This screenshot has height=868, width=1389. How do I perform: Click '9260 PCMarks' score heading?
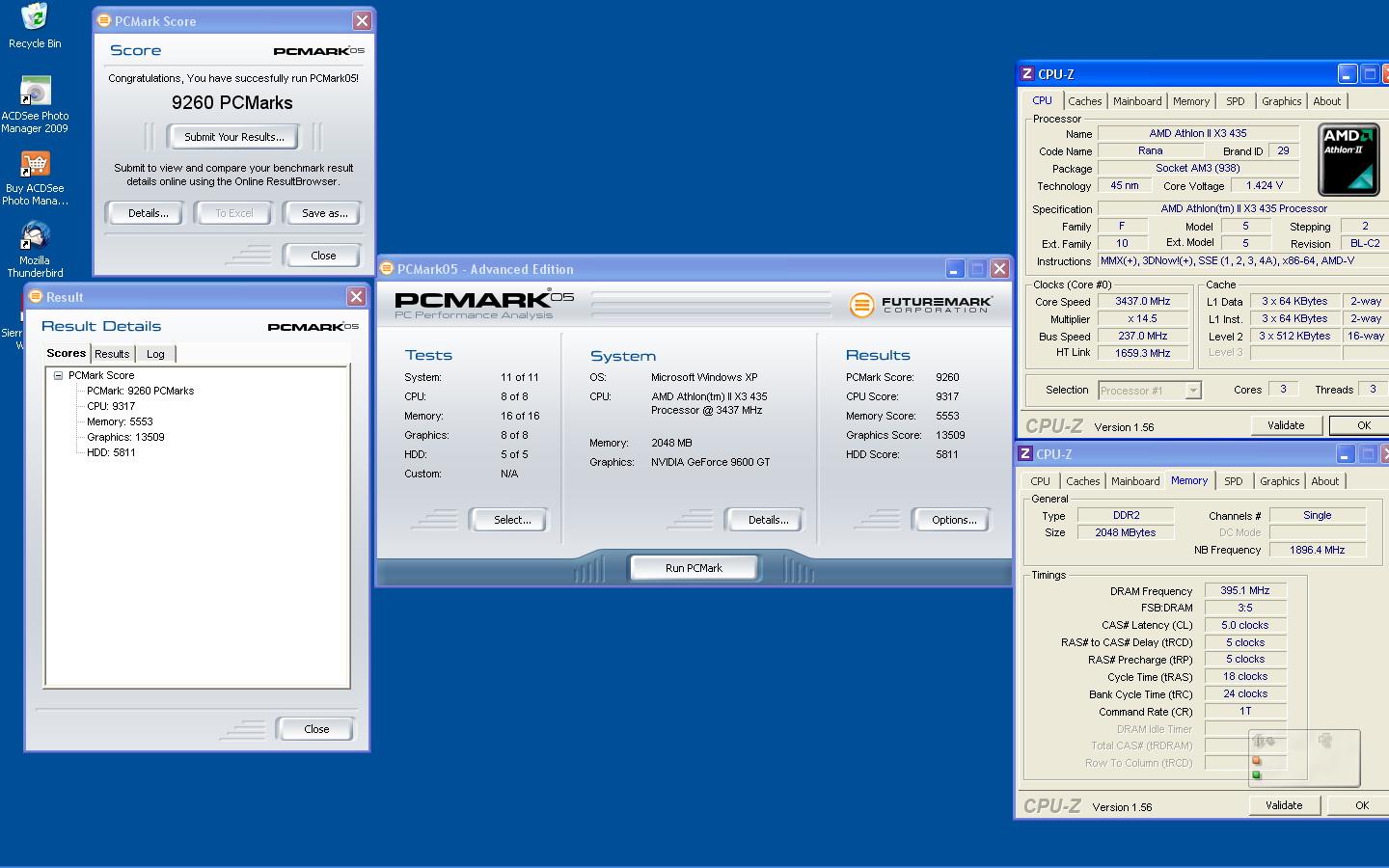(x=232, y=102)
